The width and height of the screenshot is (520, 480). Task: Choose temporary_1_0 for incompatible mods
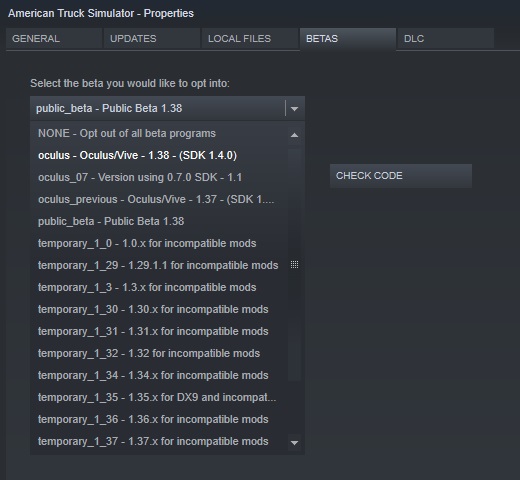(159, 243)
